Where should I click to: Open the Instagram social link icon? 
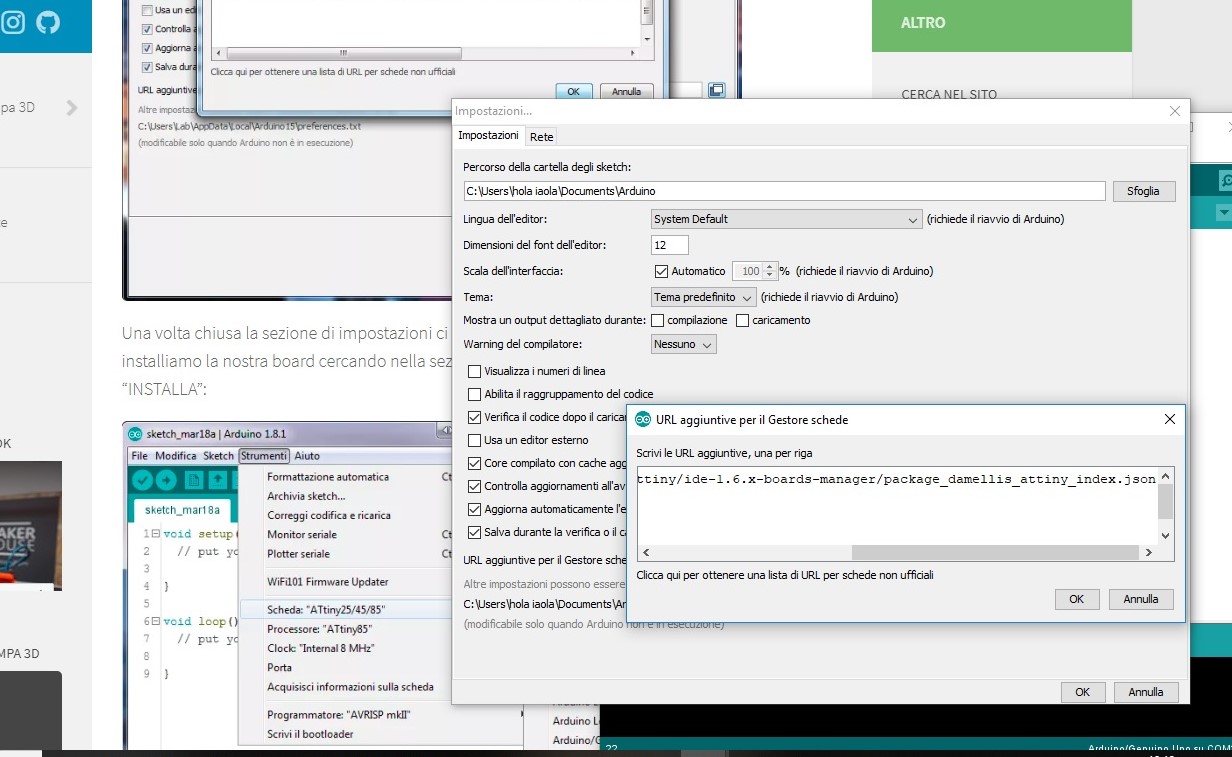point(12,21)
